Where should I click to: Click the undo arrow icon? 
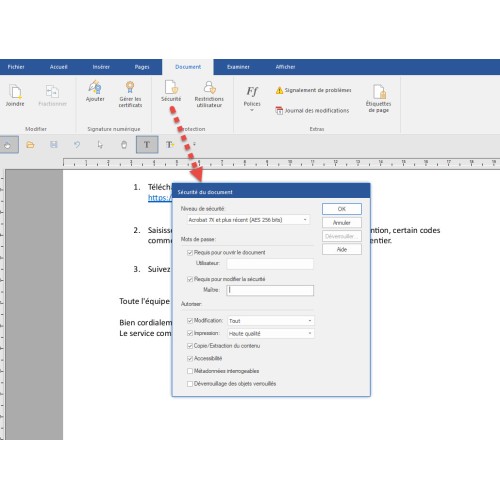pos(77,145)
